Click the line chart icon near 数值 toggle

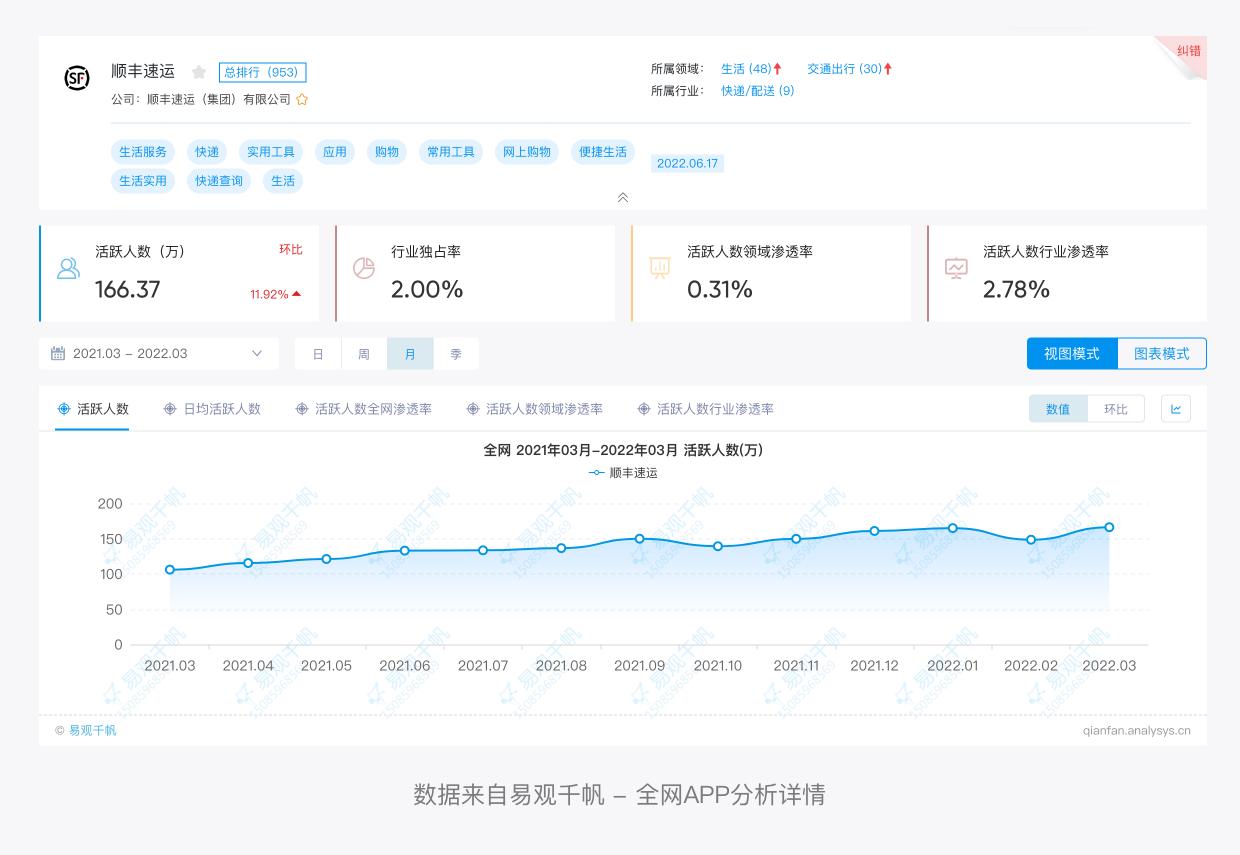[1175, 408]
